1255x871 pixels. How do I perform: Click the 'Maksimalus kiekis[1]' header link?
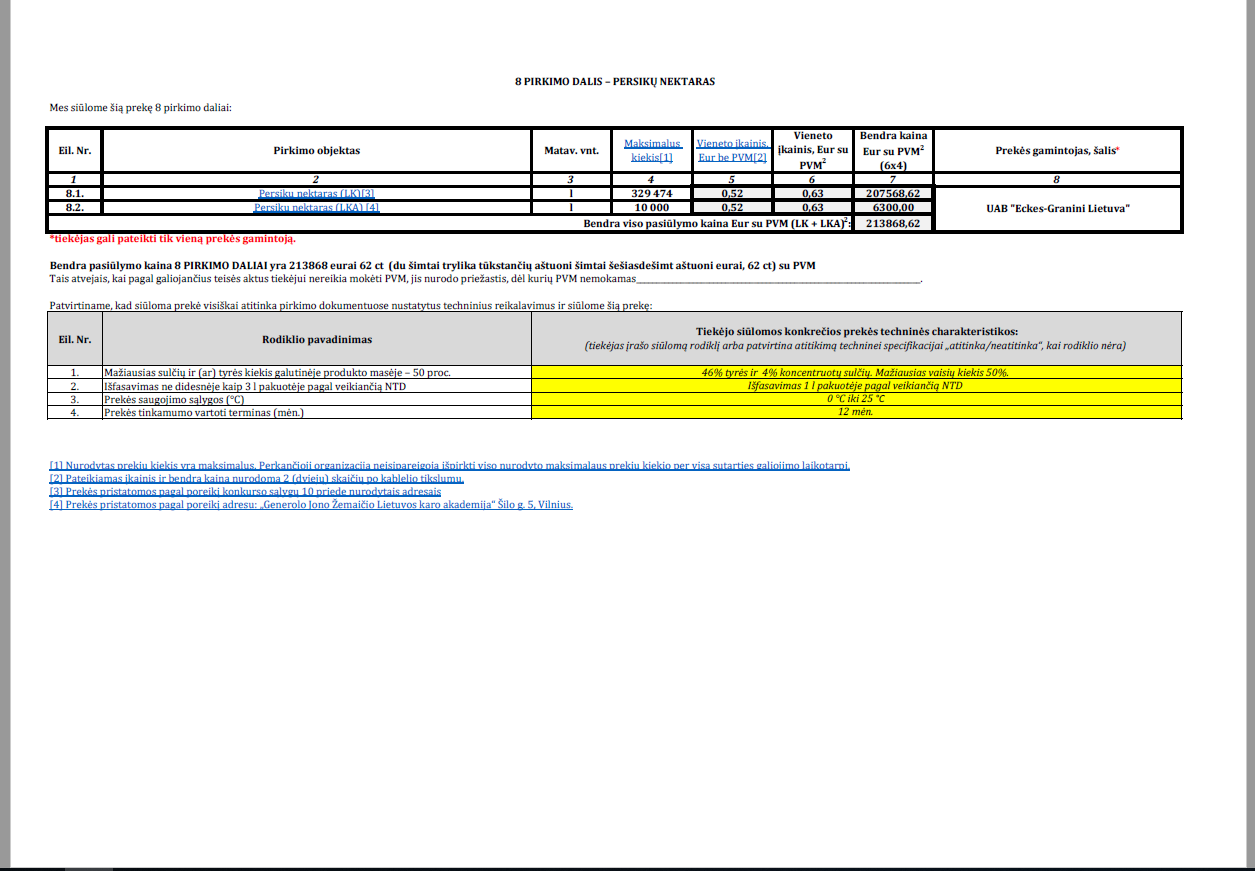[x=652, y=150]
